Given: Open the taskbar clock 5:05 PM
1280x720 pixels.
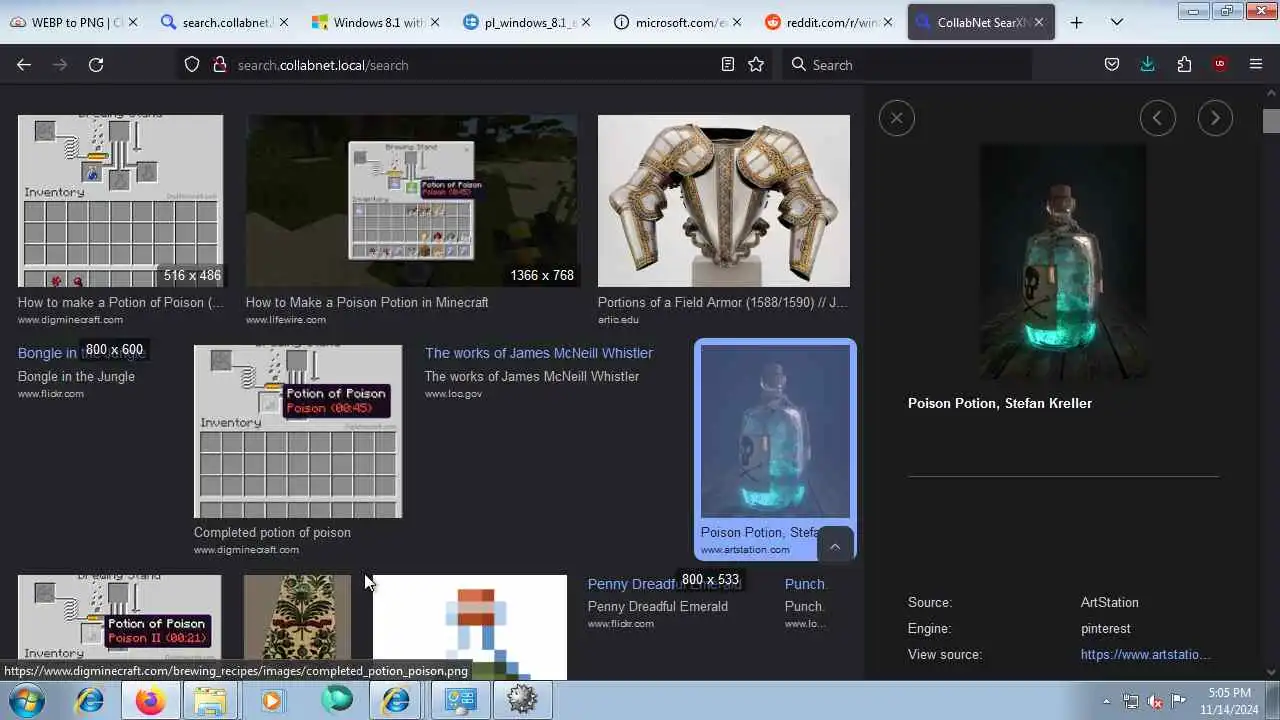Looking at the screenshot, I should pos(1229,701).
